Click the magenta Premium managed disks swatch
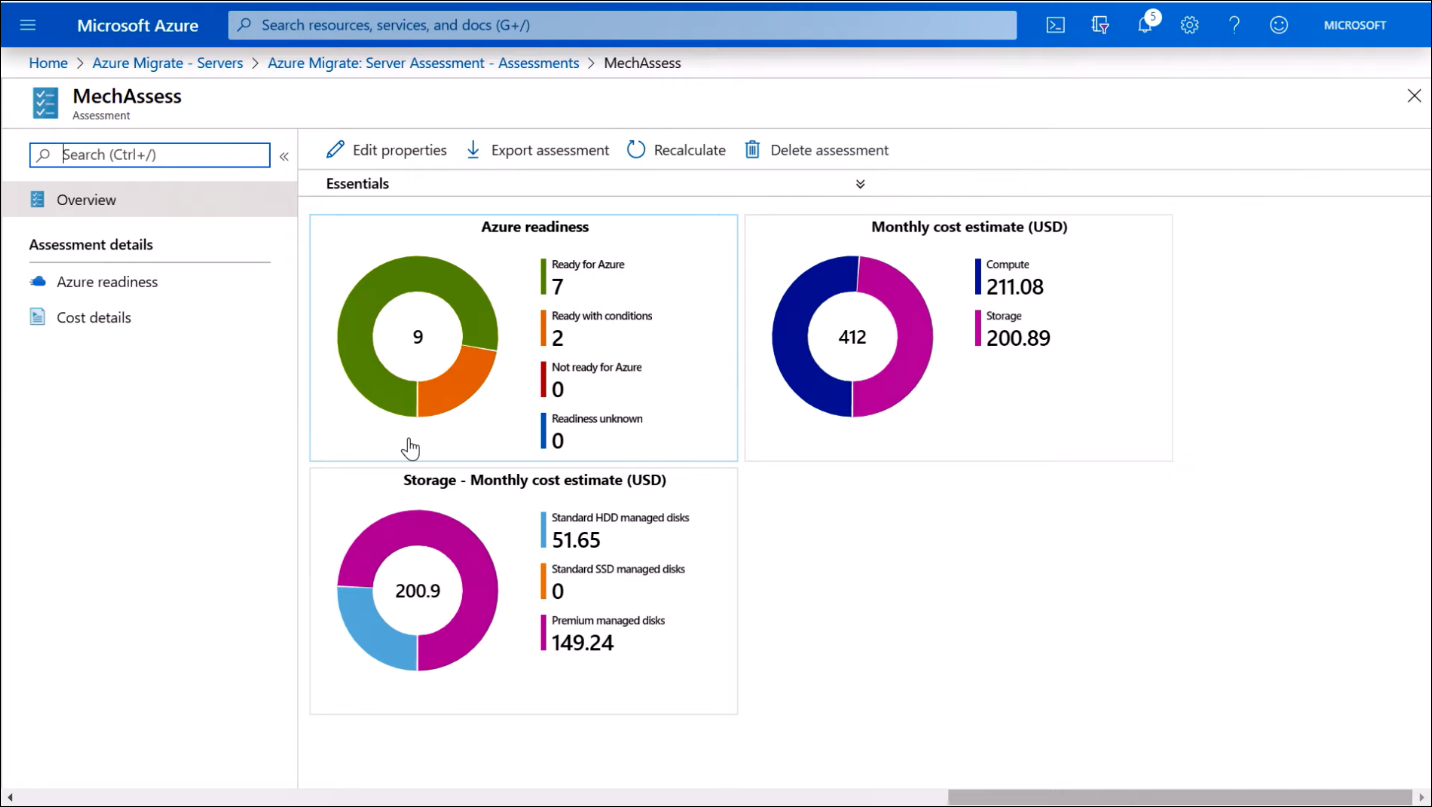This screenshot has width=1432, height=807. point(544,632)
